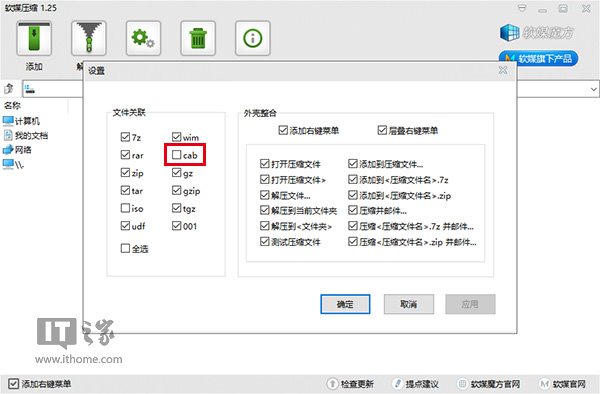Viewport: 600px width, 394px height.
Task: Click the green Add archive toolbar icon
Action: pyautogui.click(x=34, y=38)
